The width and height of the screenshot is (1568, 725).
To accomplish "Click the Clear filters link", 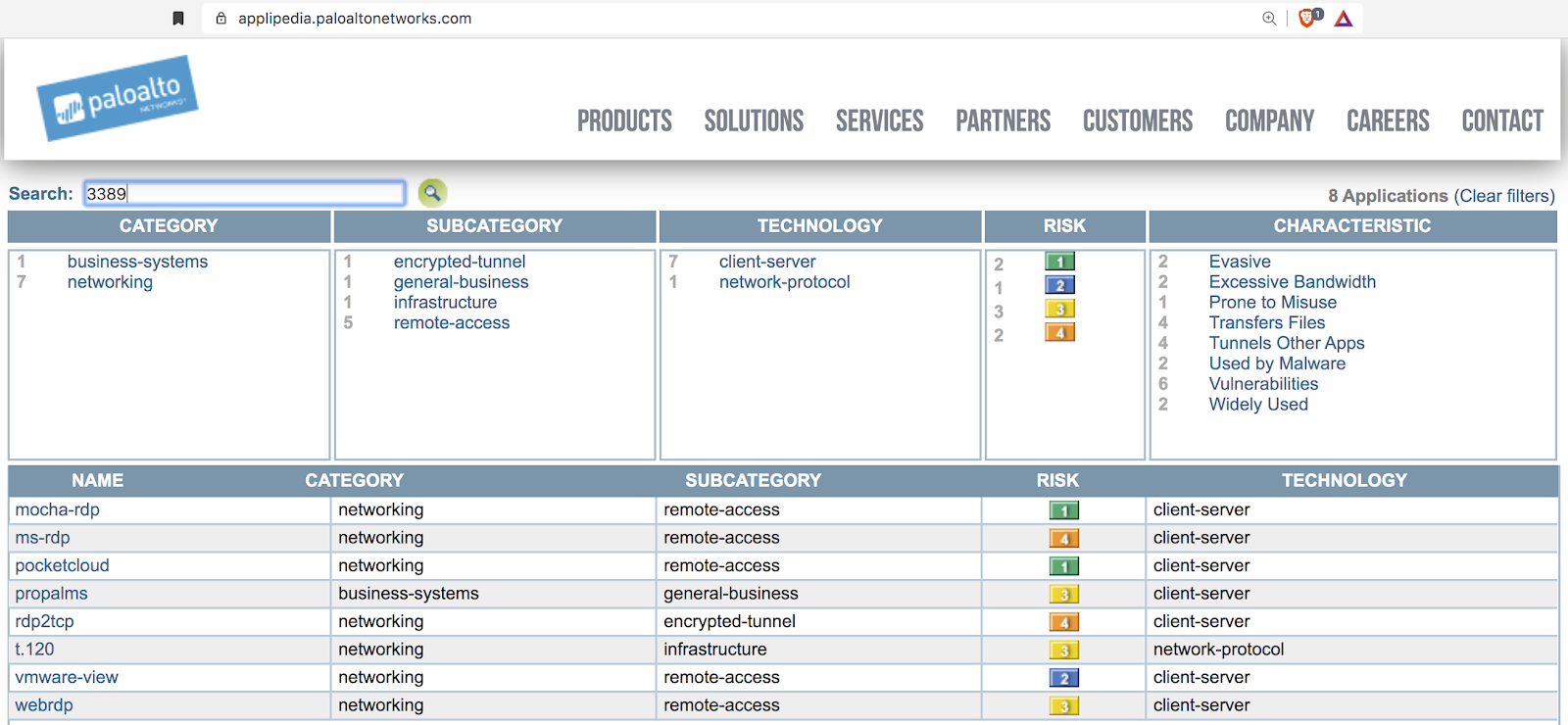I will point(1504,196).
